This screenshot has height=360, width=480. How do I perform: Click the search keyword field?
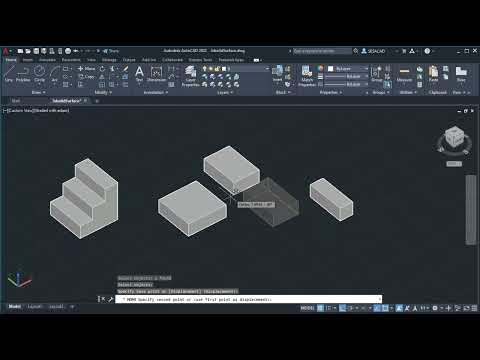click(322, 51)
